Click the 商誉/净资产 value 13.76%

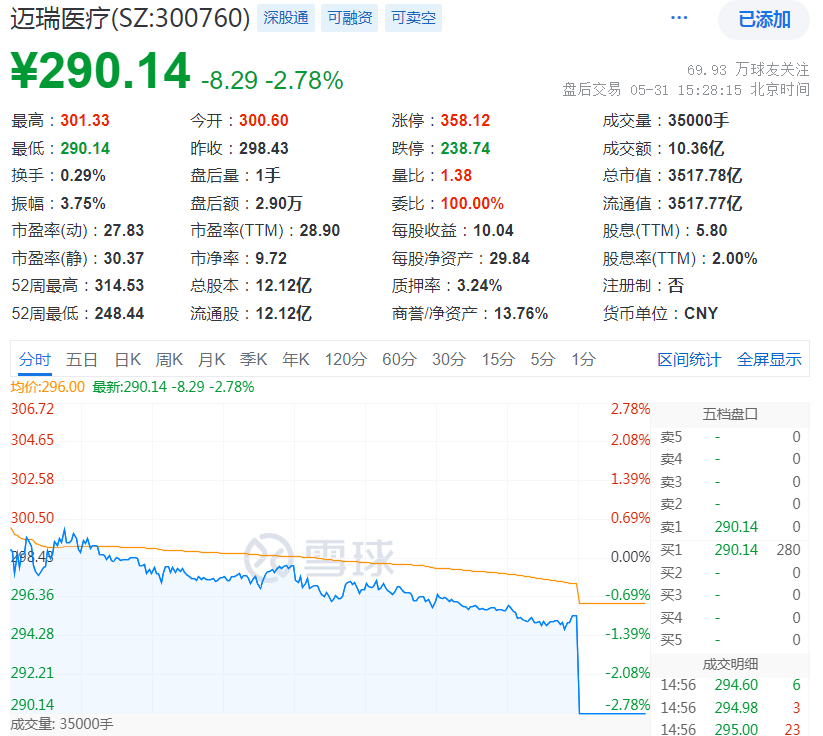pos(521,314)
